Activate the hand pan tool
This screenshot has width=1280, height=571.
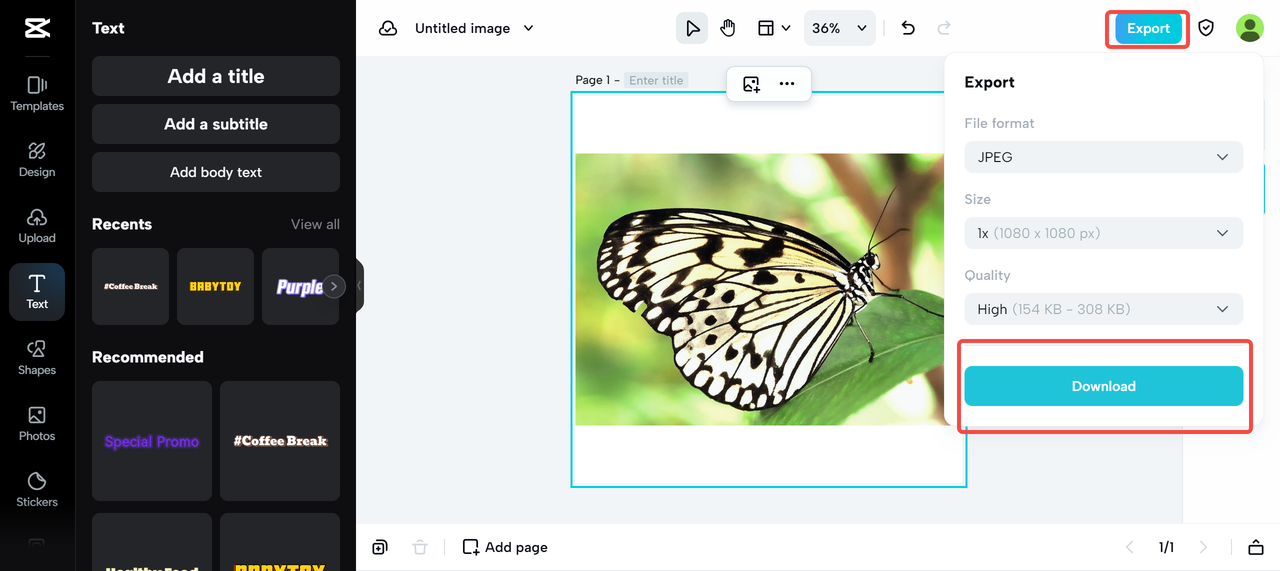point(728,28)
